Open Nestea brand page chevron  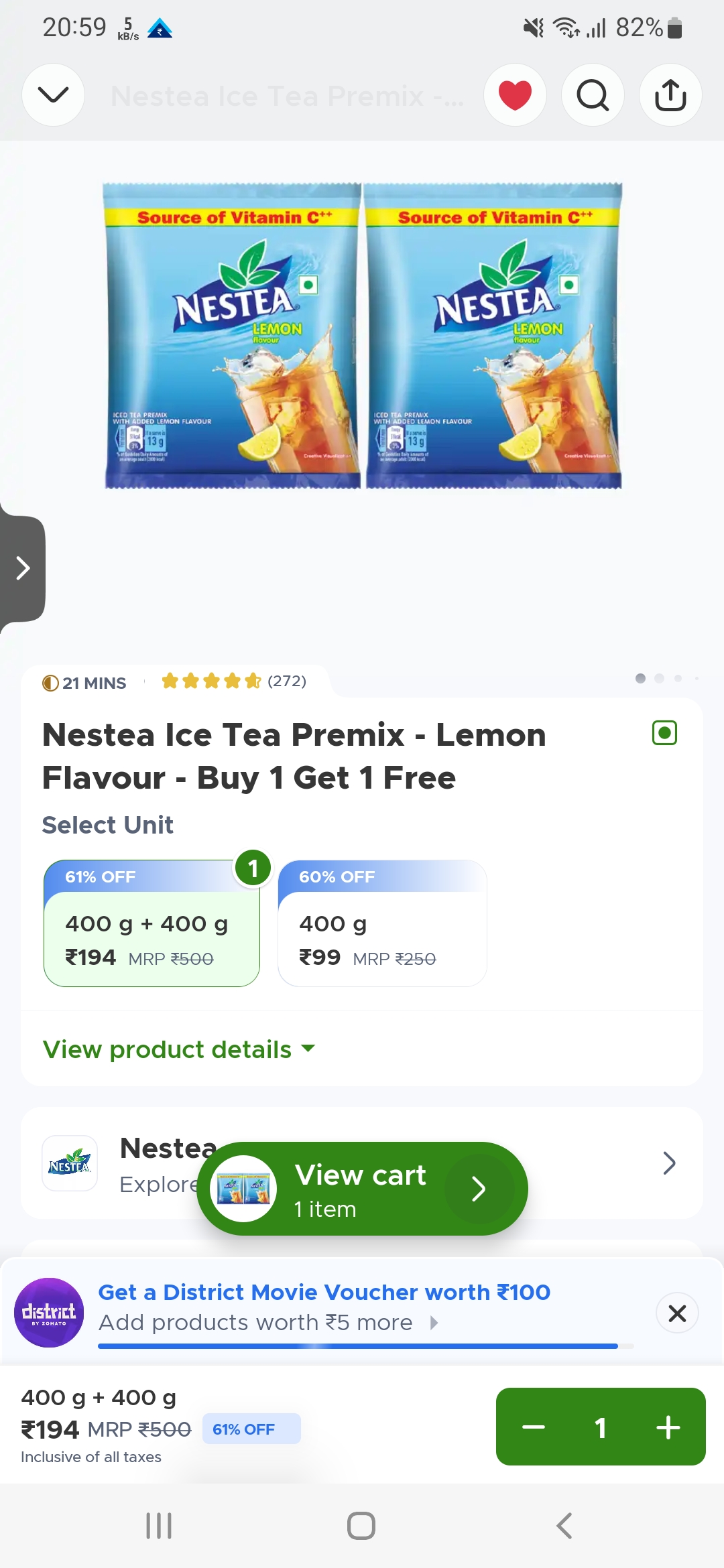[668, 1163]
